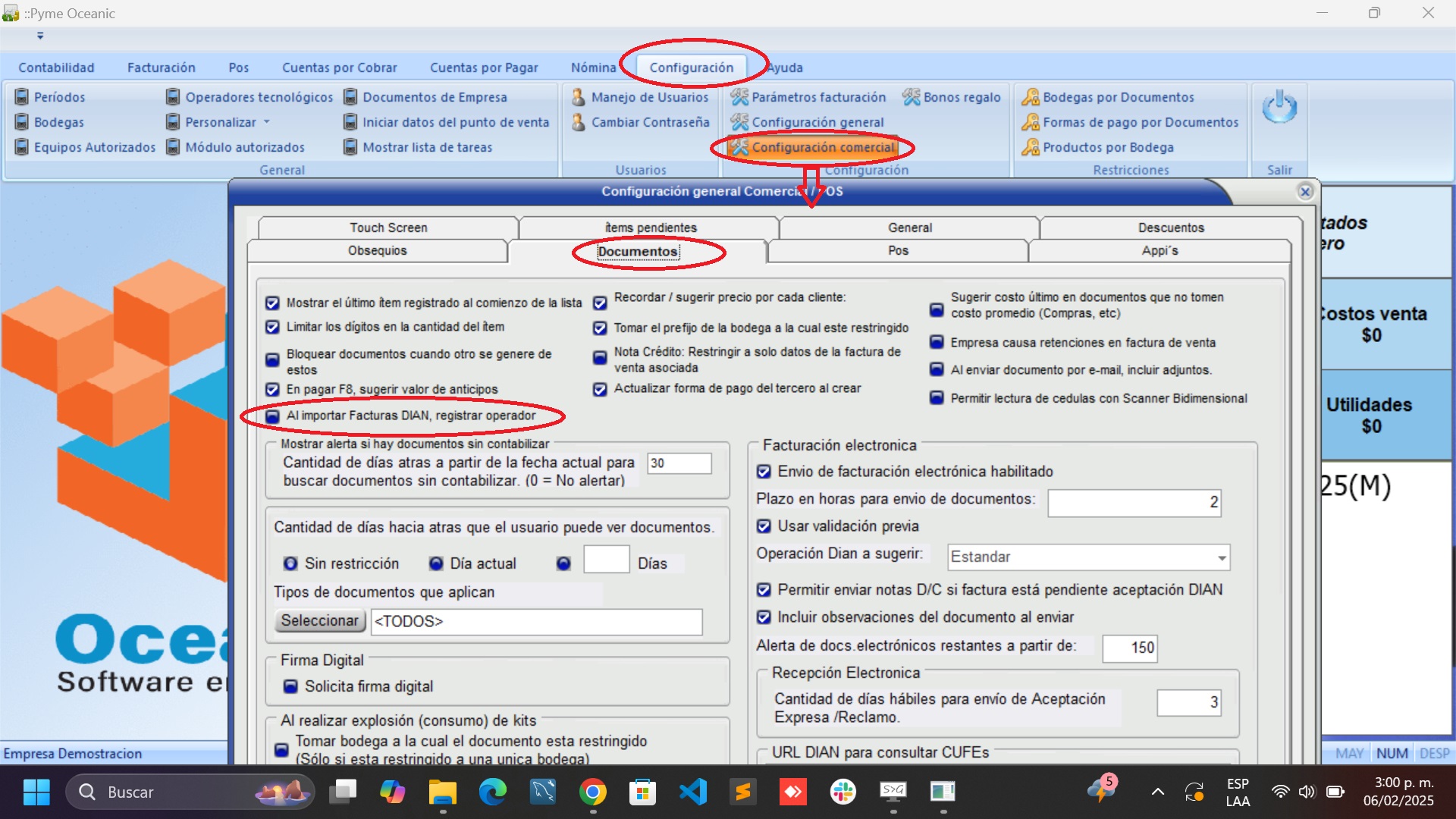Click Bodegas por Documentos icon
Viewport: 1456px width, 819px height.
1030,97
